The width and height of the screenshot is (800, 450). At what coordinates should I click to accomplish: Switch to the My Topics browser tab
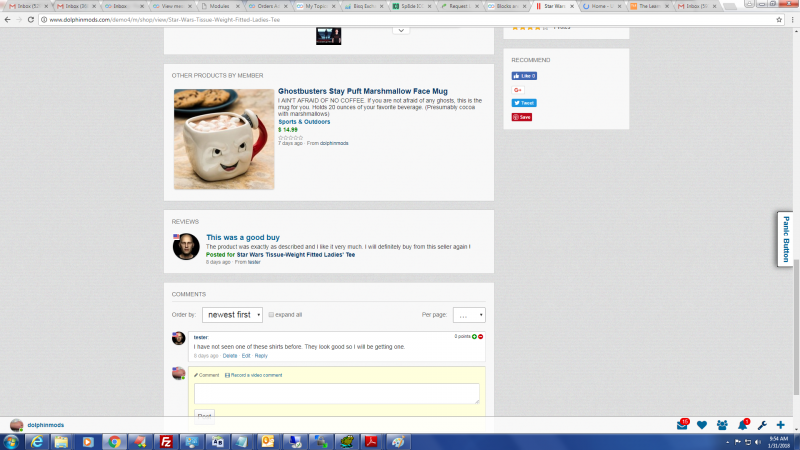click(x=316, y=6)
